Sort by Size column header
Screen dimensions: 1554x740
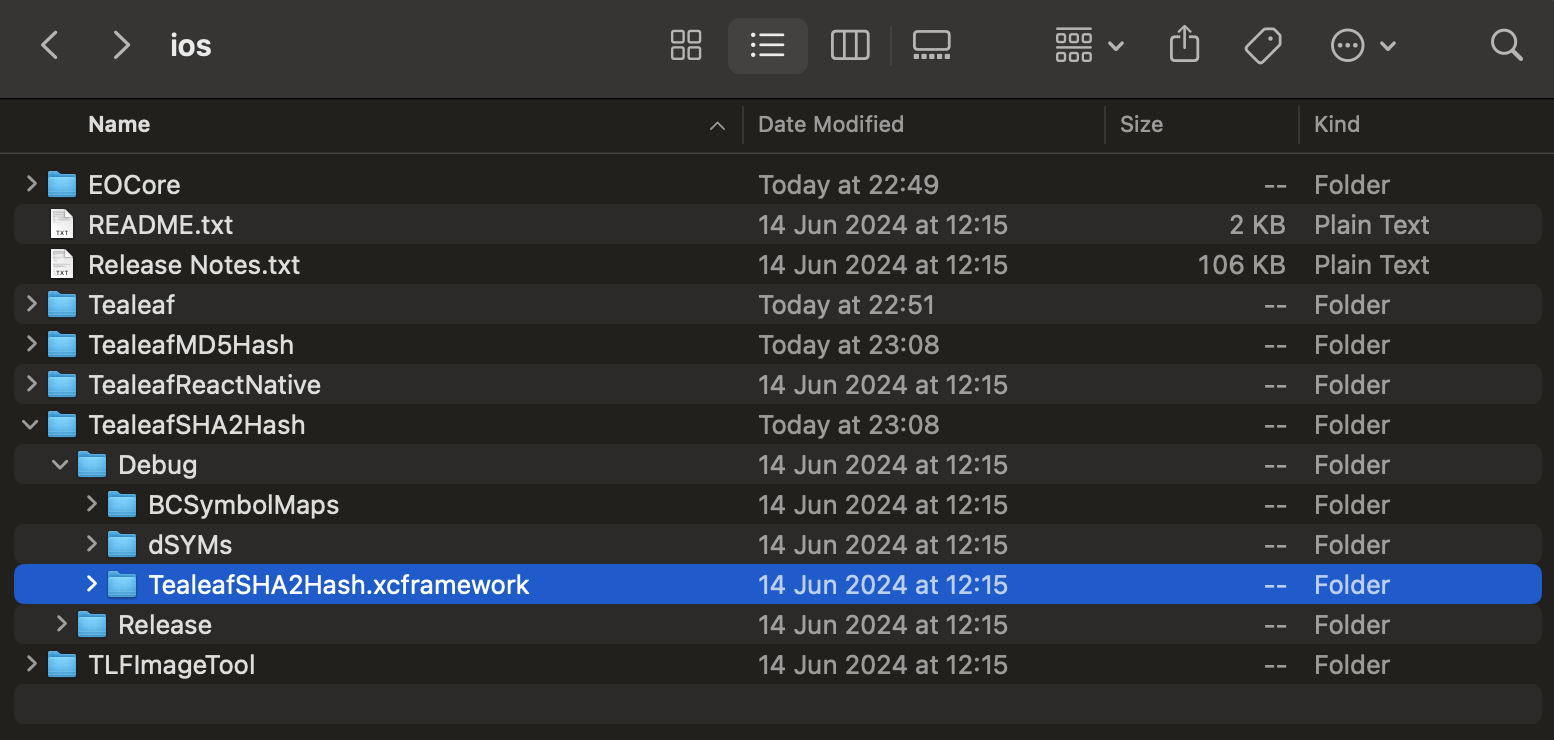point(1141,124)
